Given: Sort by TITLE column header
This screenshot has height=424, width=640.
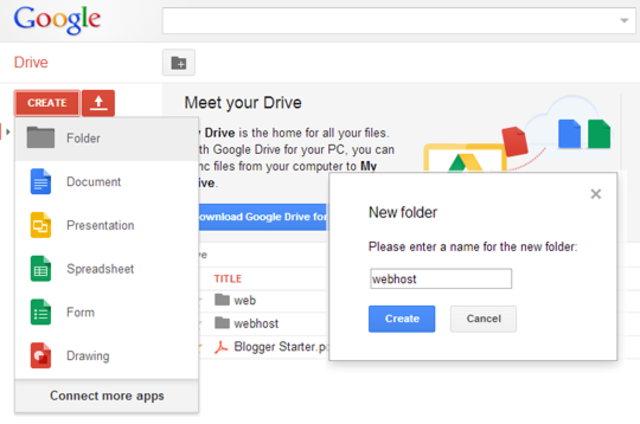Looking at the screenshot, I should [228, 279].
